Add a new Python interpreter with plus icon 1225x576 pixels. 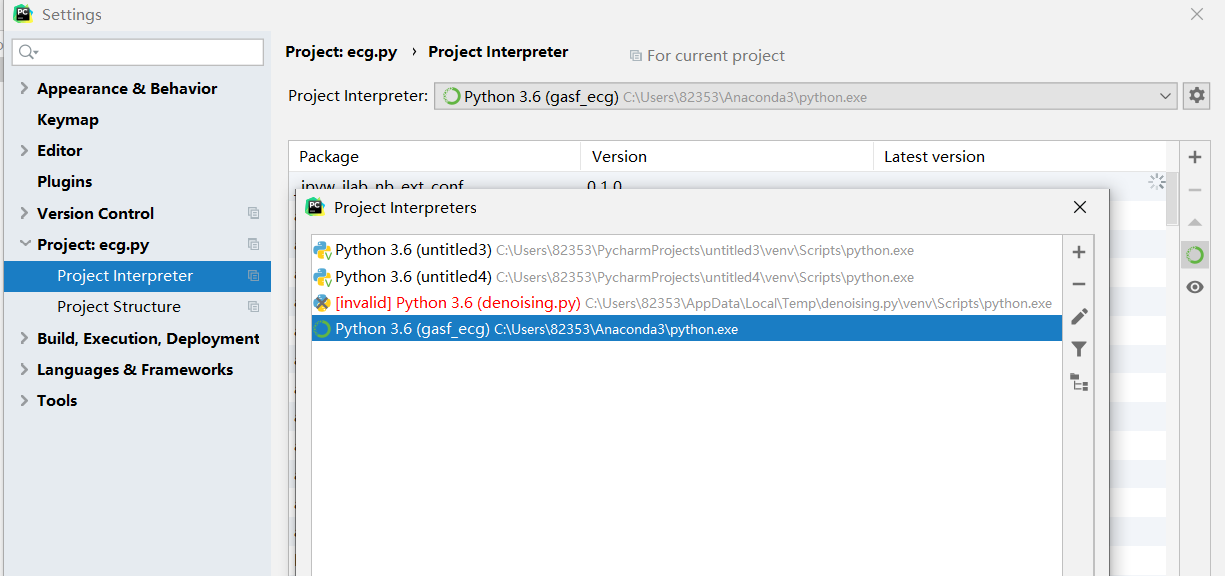click(1078, 252)
